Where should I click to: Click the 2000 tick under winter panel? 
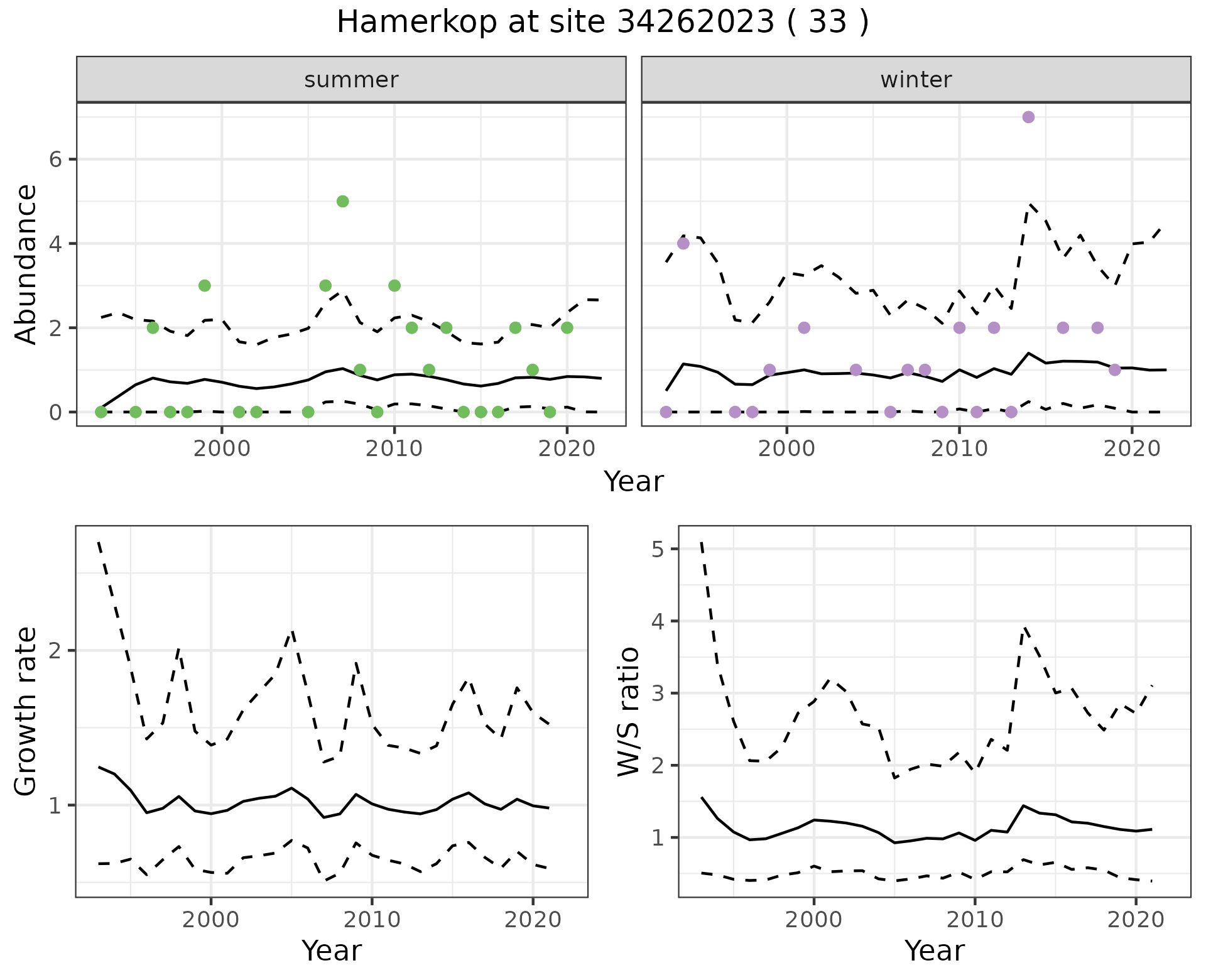pyautogui.click(x=786, y=449)
